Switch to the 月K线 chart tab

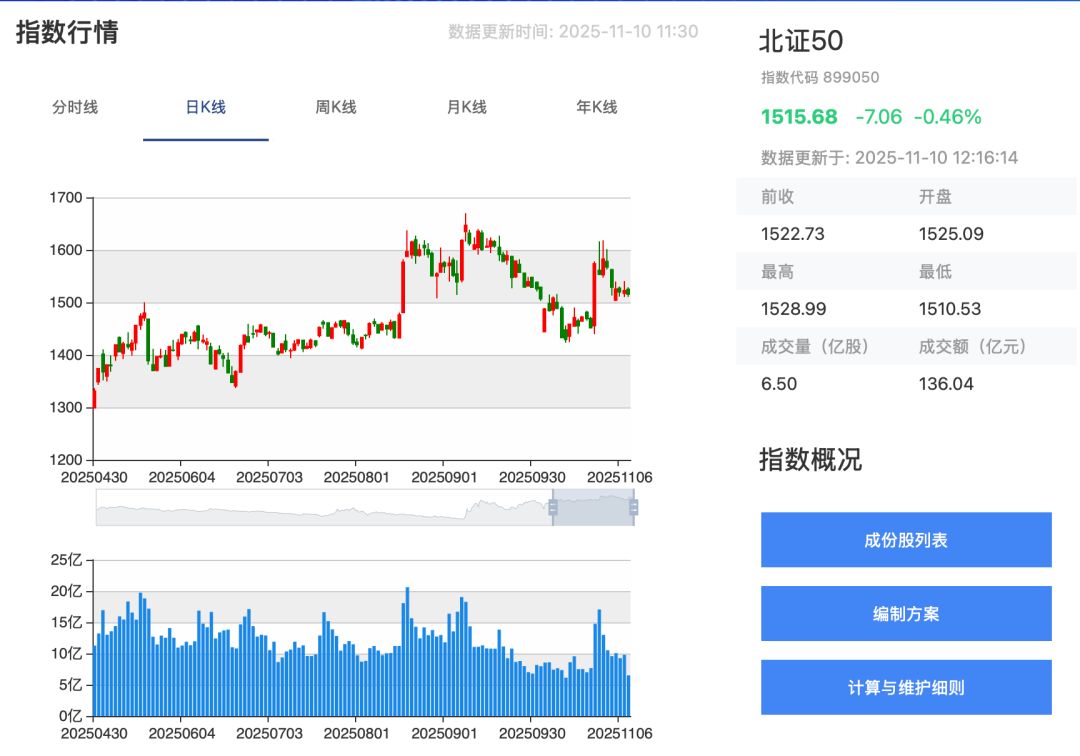click(x=466, y=107)
